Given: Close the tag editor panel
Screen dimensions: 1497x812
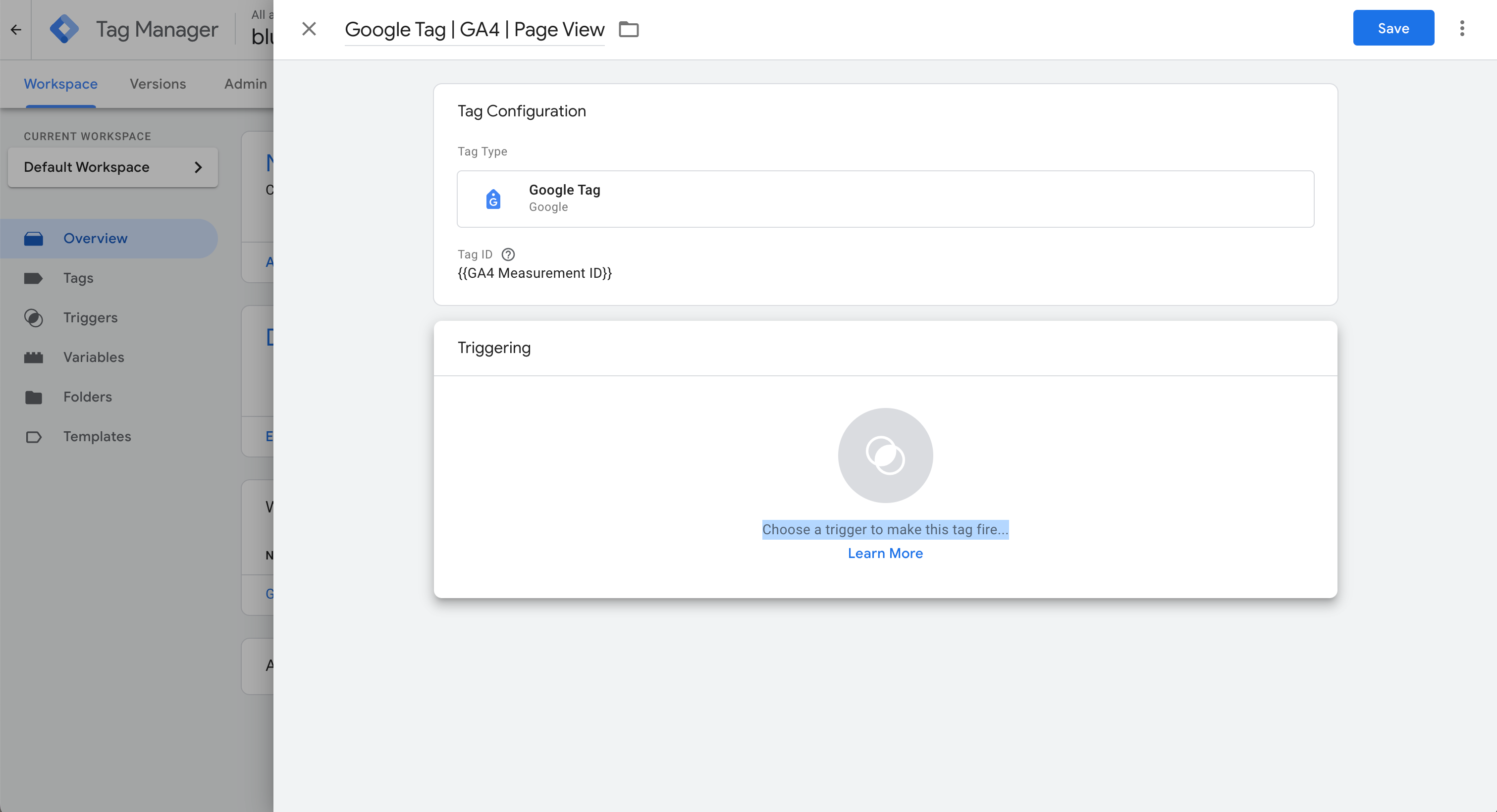Looking at the screenshot, I should 309,28.
